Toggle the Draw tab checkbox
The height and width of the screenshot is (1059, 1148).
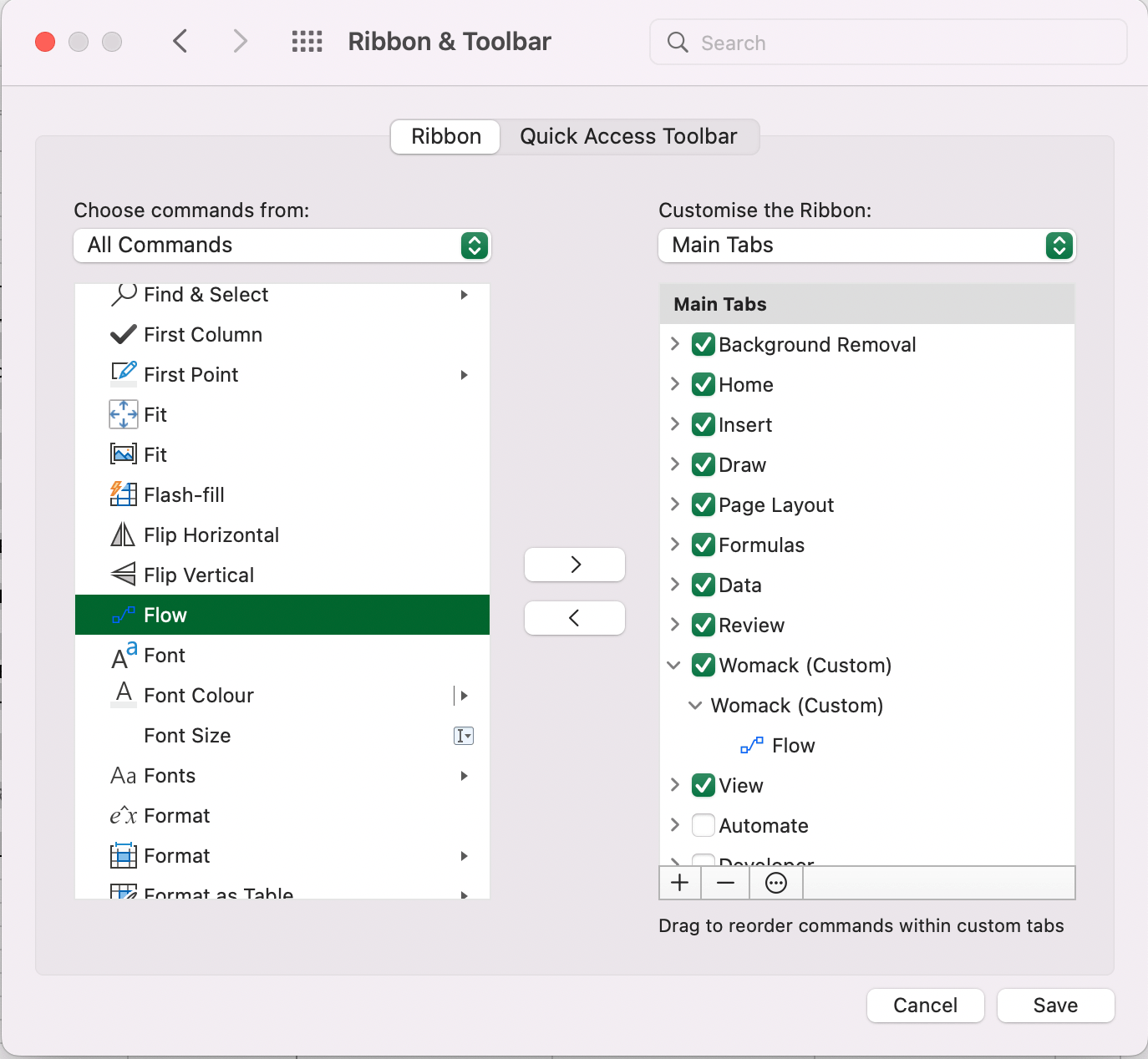704,464
